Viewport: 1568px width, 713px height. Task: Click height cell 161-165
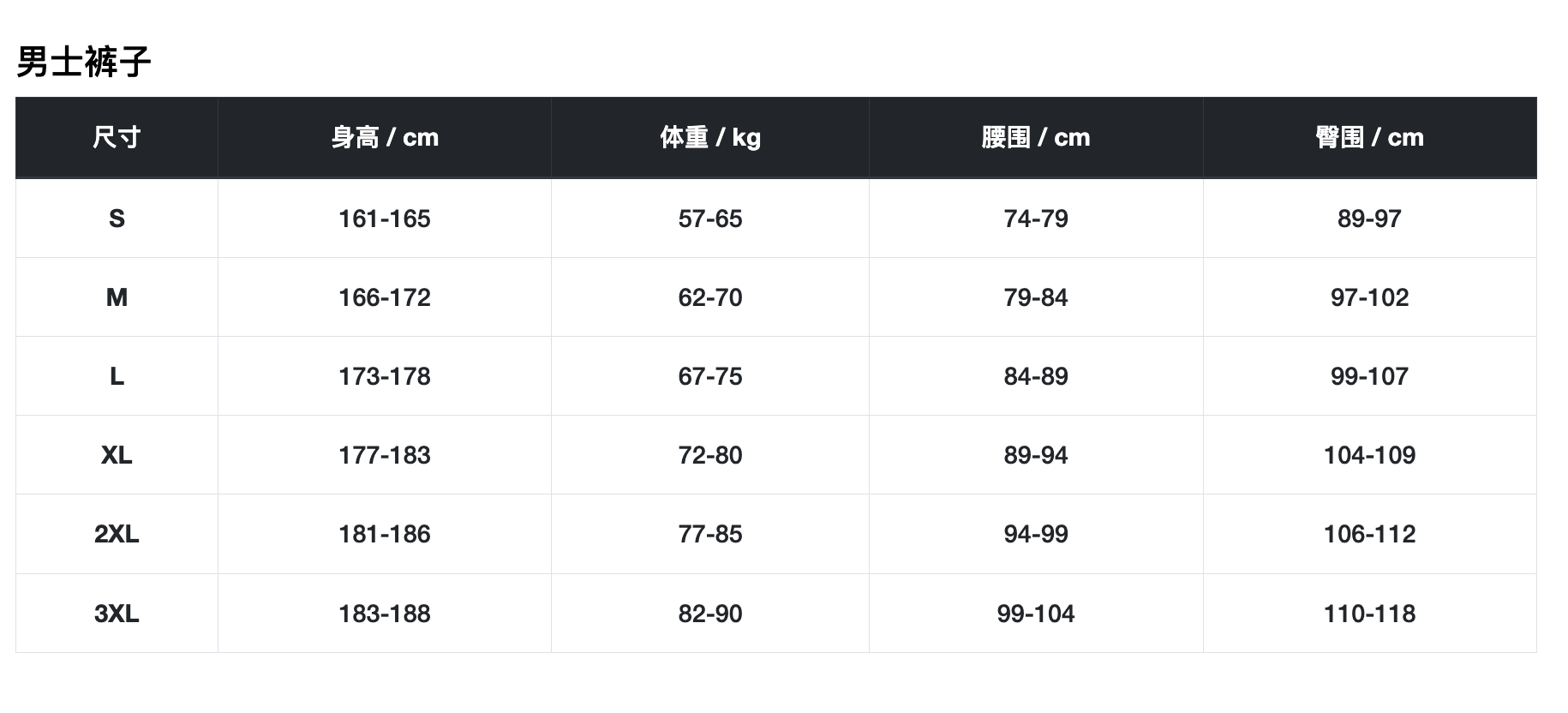(x=385, y=219)
